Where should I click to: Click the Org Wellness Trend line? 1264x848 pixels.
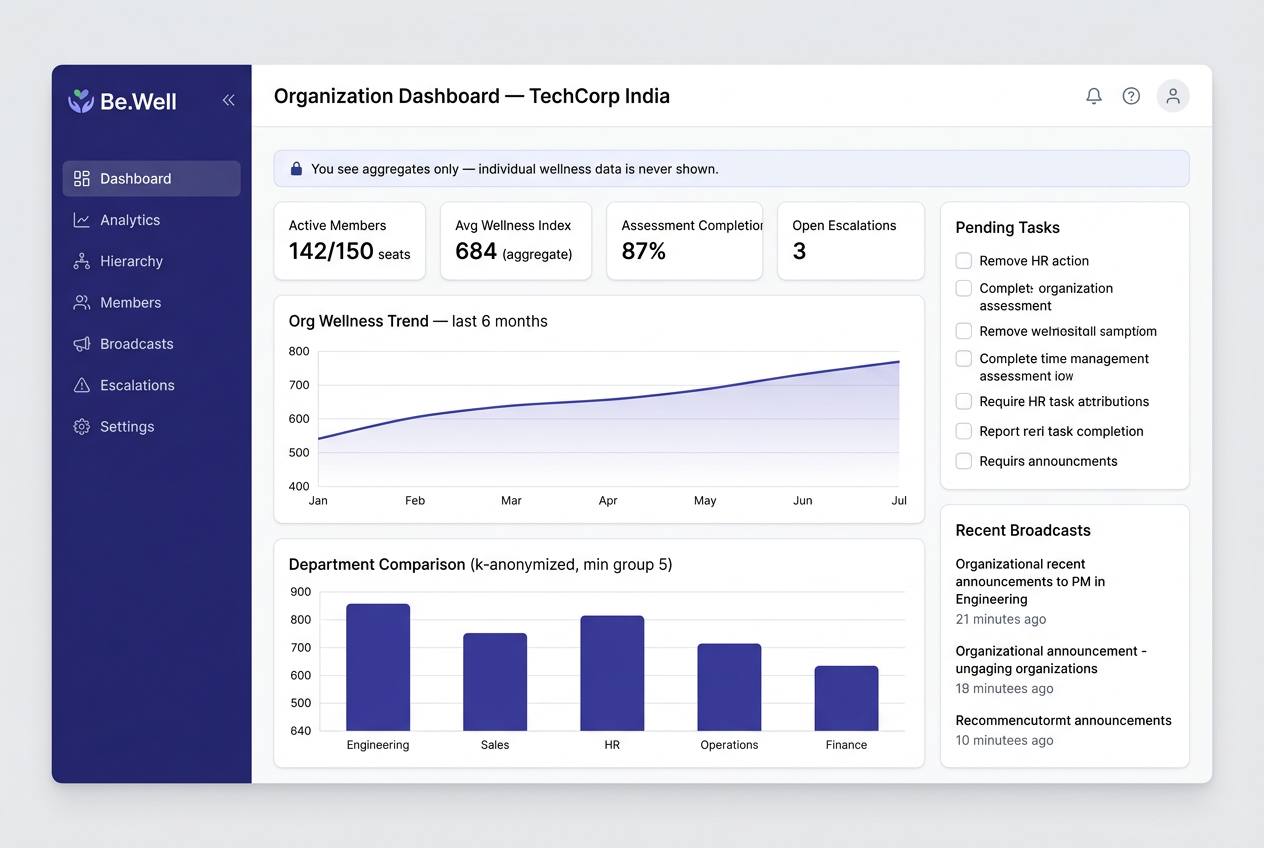[608, 400]
